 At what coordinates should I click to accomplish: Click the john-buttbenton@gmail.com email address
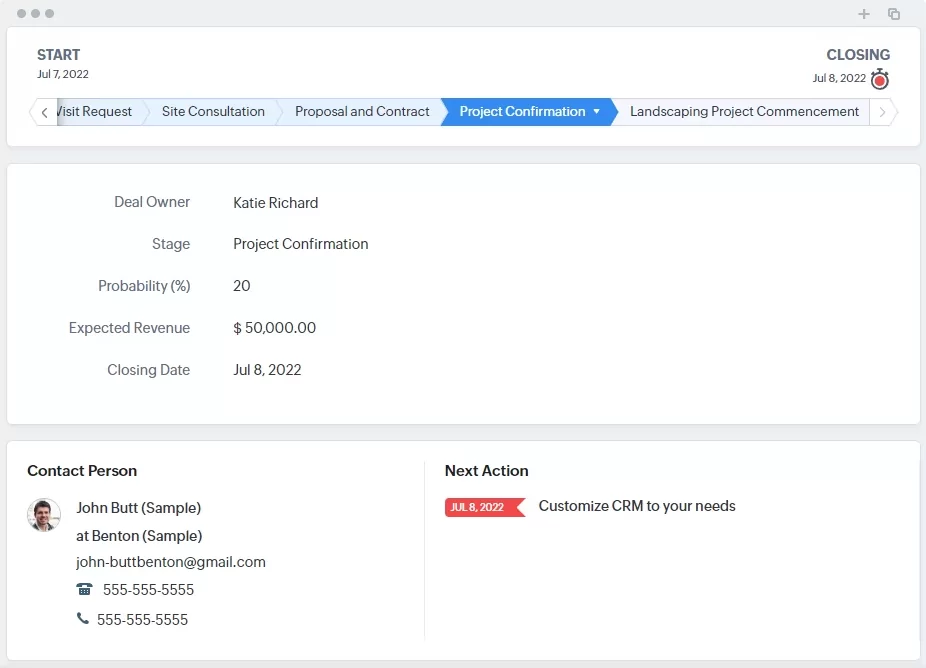tap(171, 562)
